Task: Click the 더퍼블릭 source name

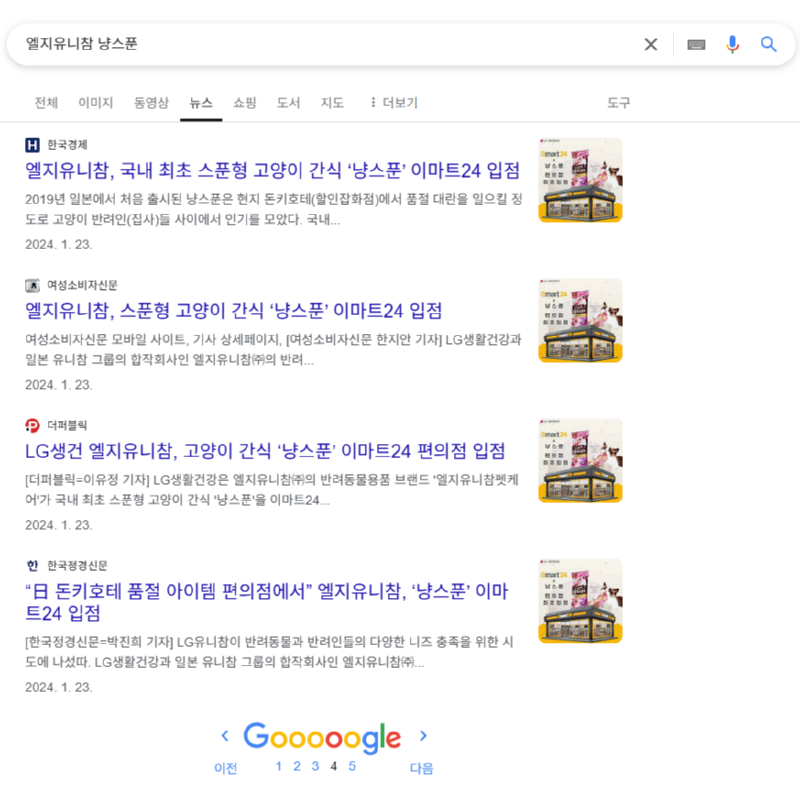Action: pos(67,426)
